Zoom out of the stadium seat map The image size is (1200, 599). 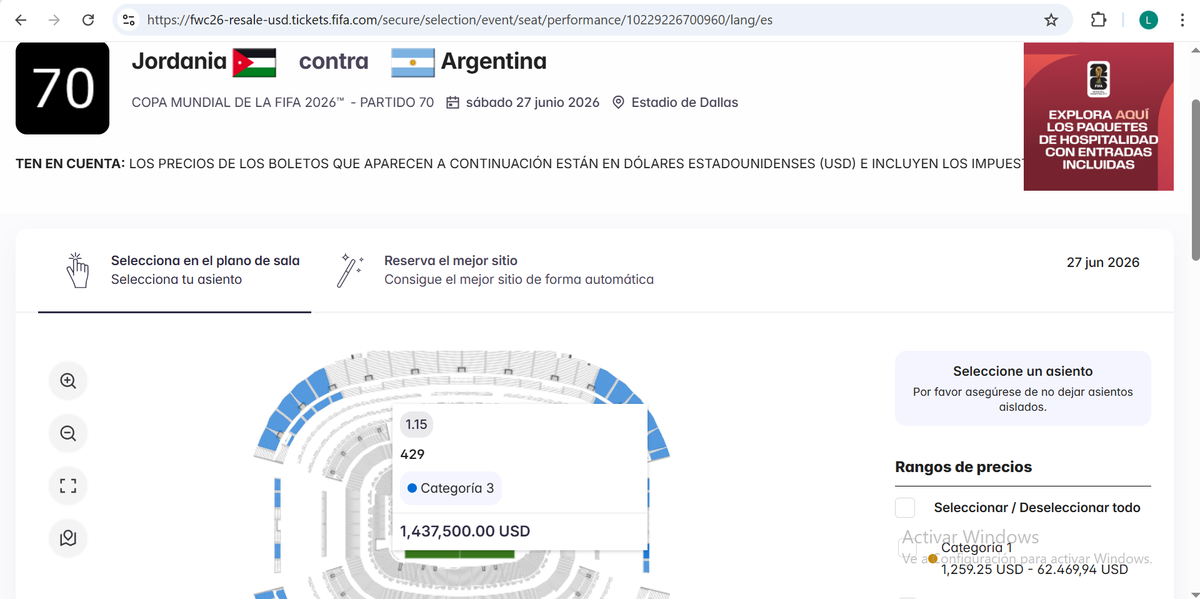(67, 433)
